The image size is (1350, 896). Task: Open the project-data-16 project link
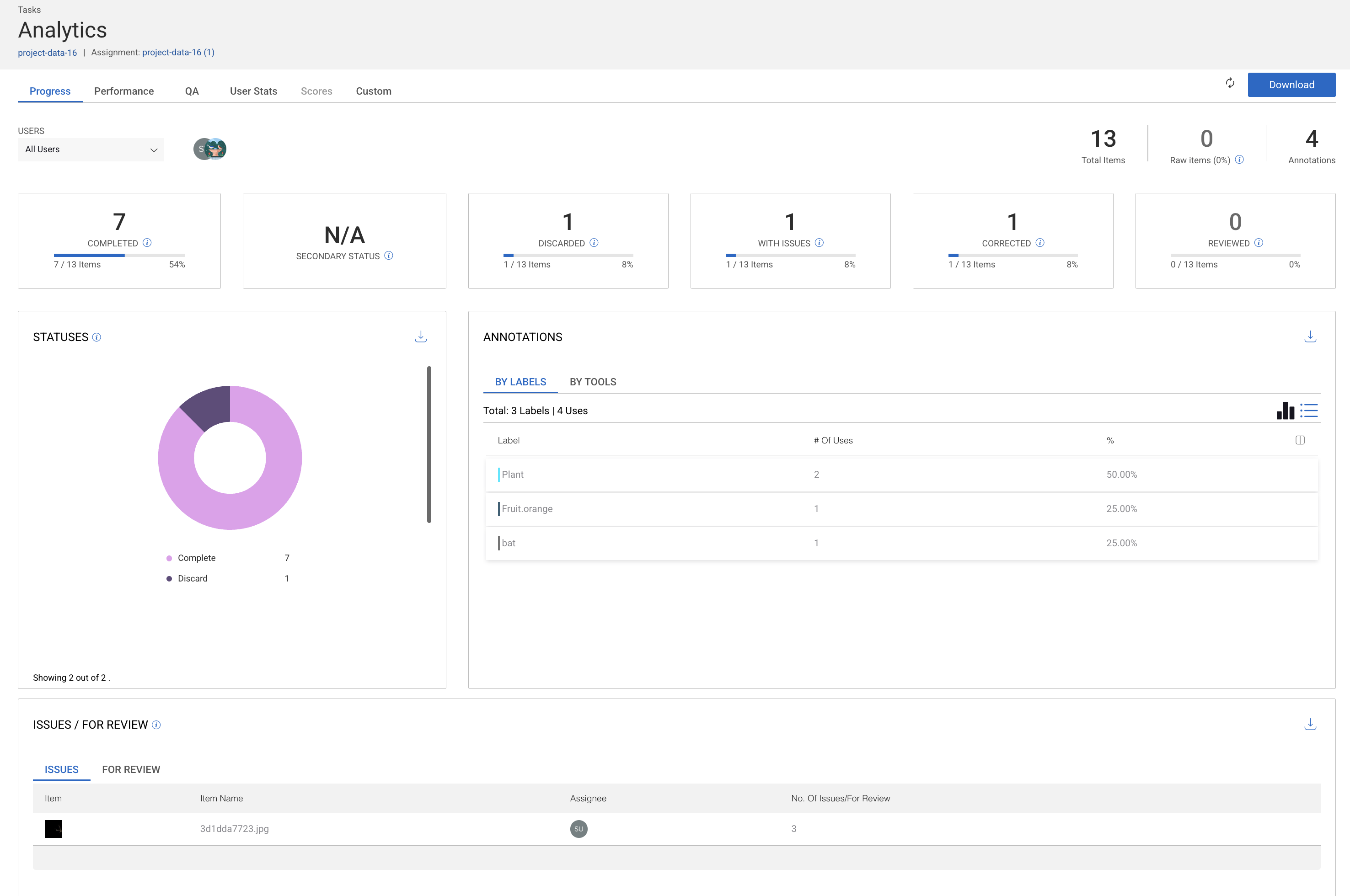tap(47, 53)
